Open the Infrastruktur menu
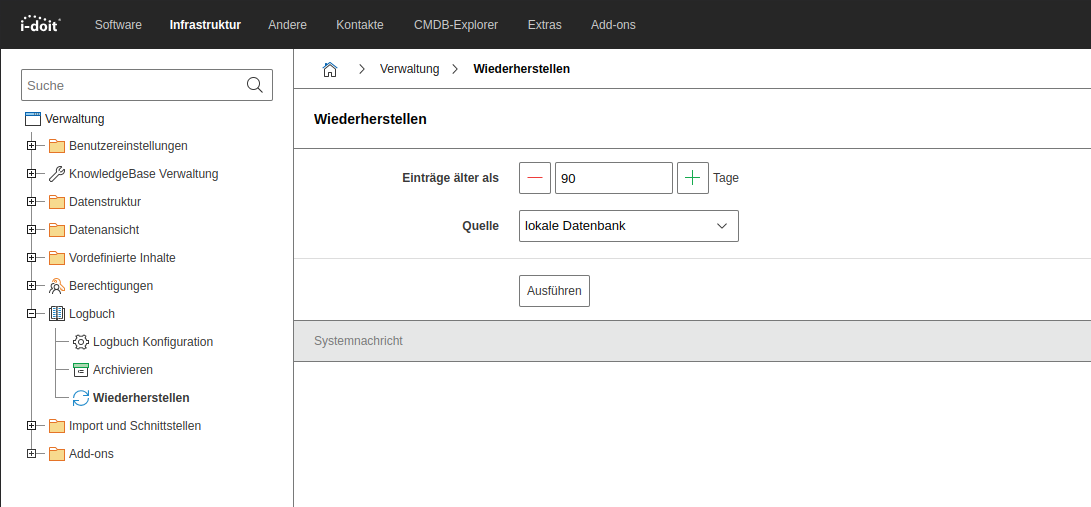 (205, 25)
